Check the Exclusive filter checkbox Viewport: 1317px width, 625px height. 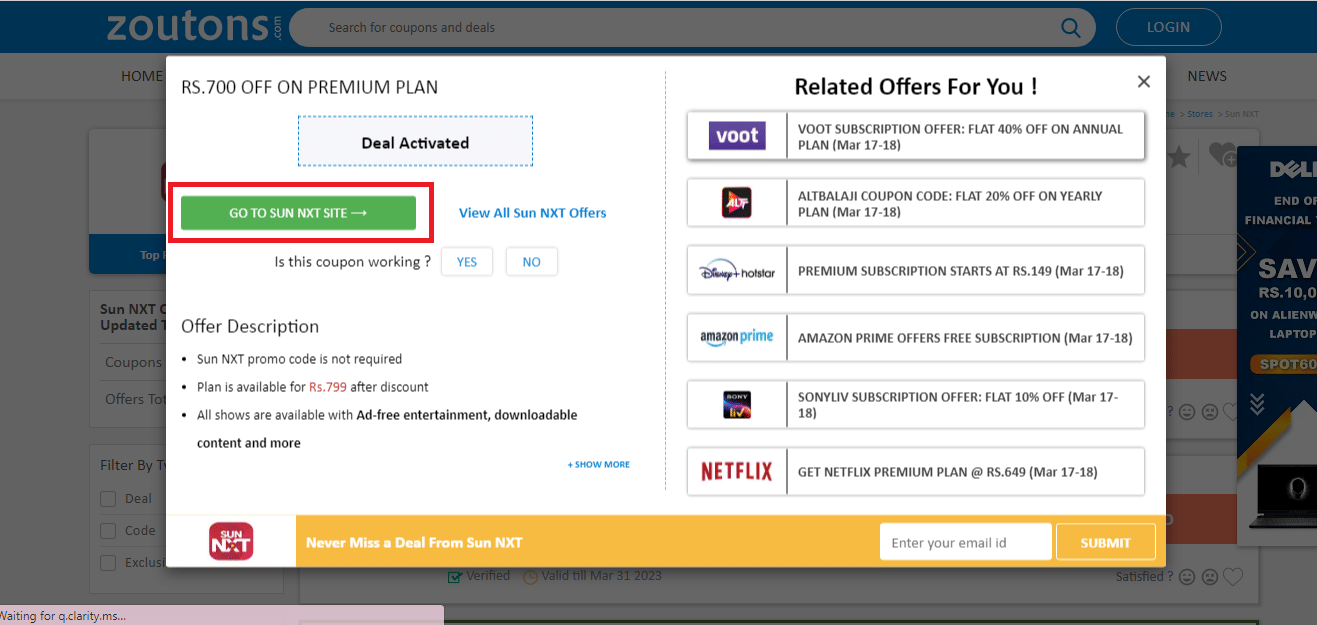(x=108, y=562)
